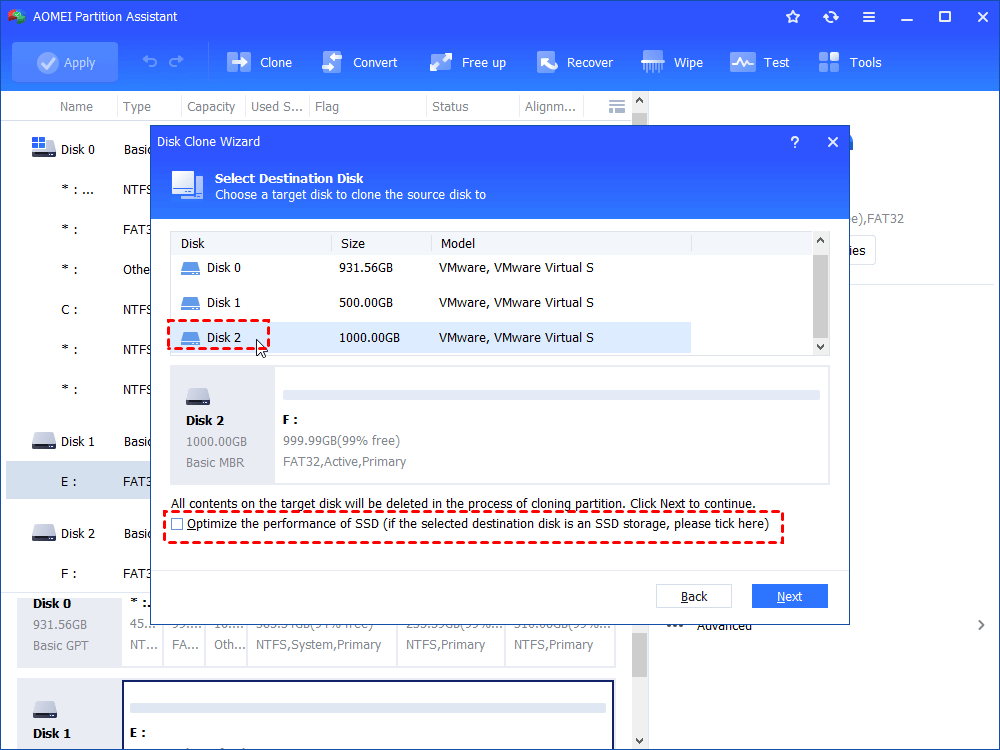Click the refresh icon in title bar

pos(830,17)
